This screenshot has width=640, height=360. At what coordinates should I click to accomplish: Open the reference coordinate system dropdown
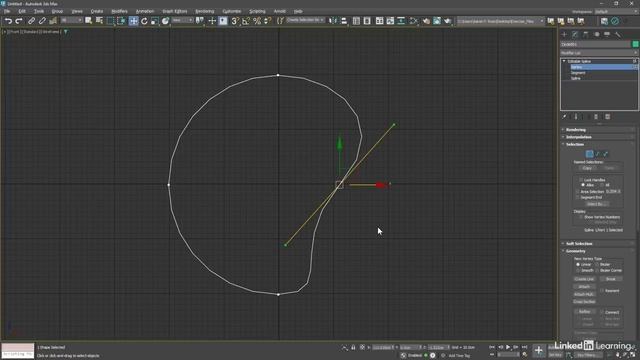tap(182, 20)
